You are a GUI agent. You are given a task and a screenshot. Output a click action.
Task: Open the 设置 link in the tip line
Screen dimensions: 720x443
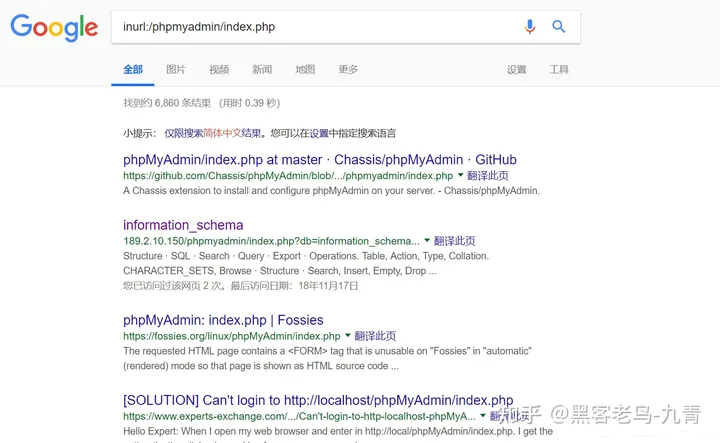tap(319, 134)
